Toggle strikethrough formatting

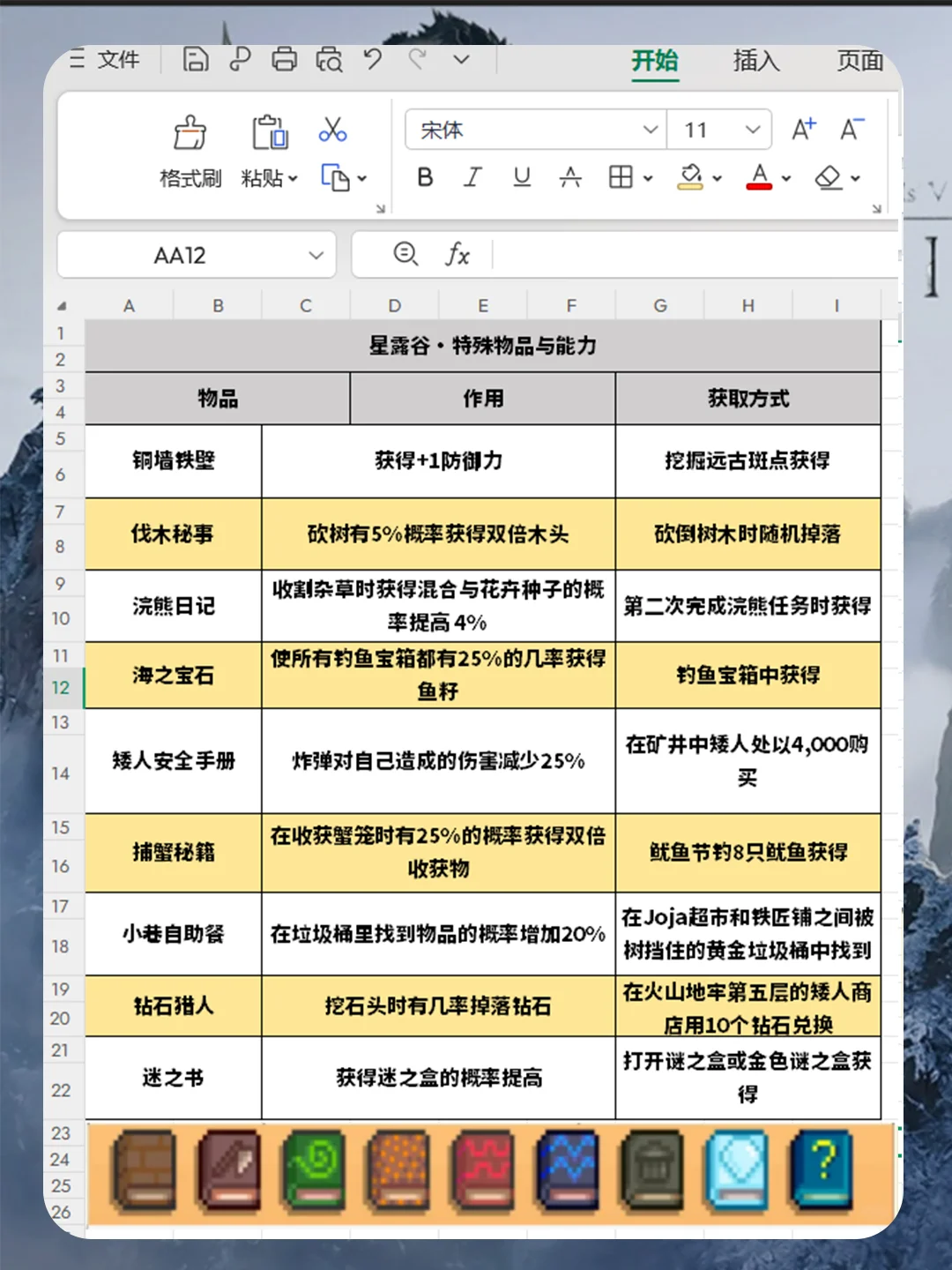click(x=570, y=177)
